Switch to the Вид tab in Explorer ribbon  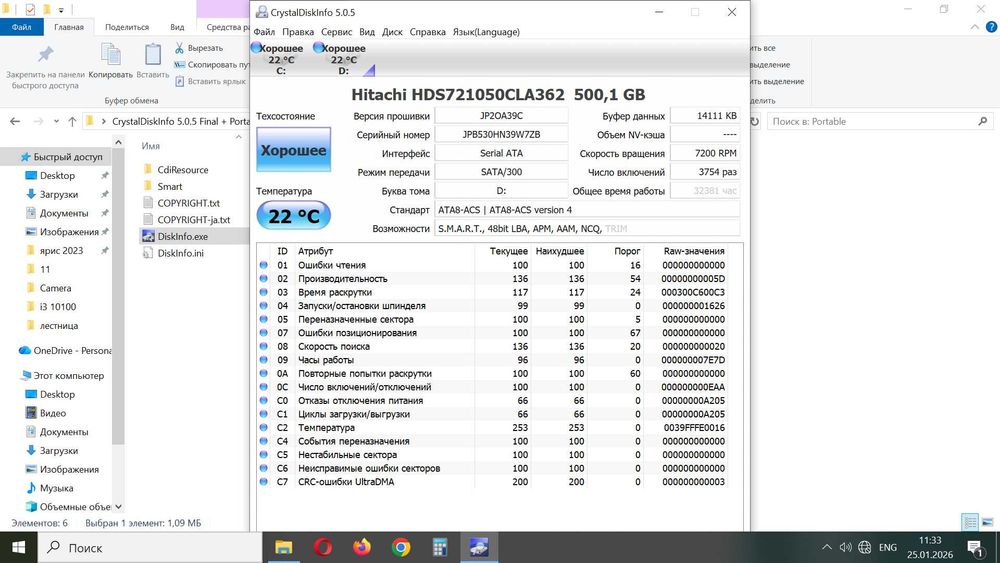click(x=177, y=27)
